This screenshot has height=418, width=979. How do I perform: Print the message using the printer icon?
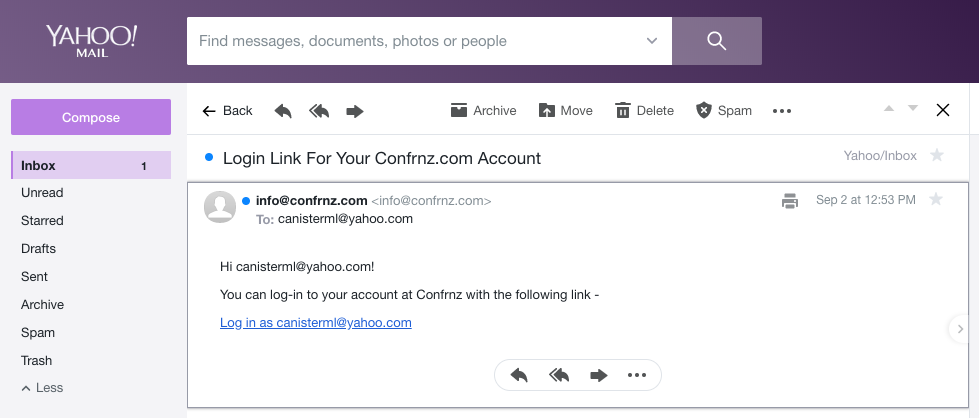coord(790,201)
